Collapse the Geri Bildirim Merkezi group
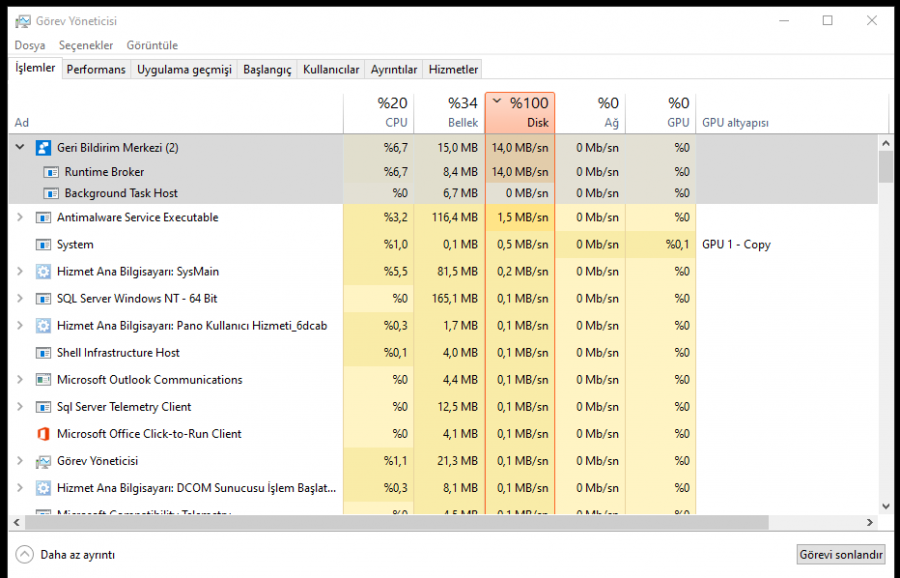 (x=20, y=148)
